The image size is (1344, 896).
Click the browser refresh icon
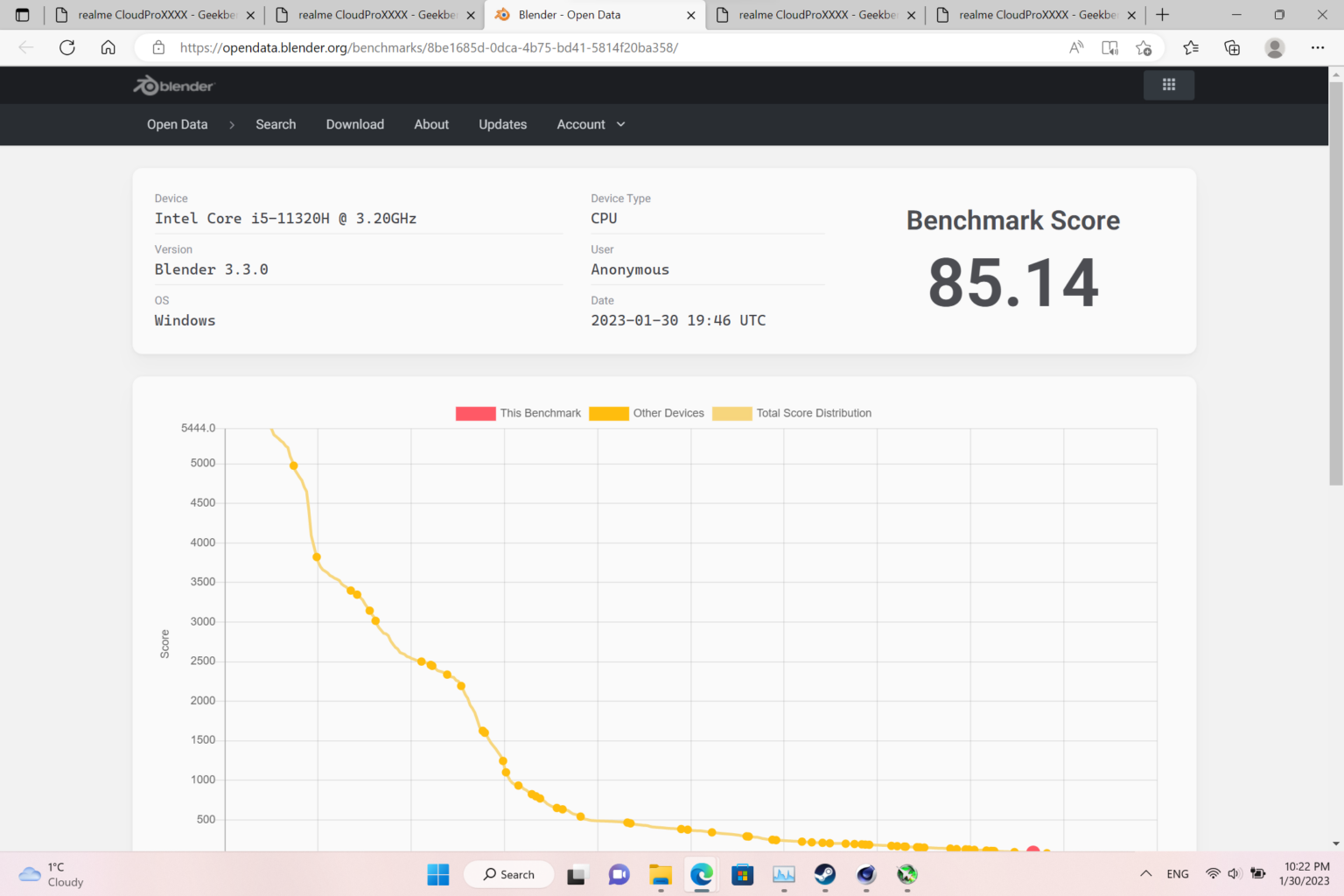click(x=67, y=47)
